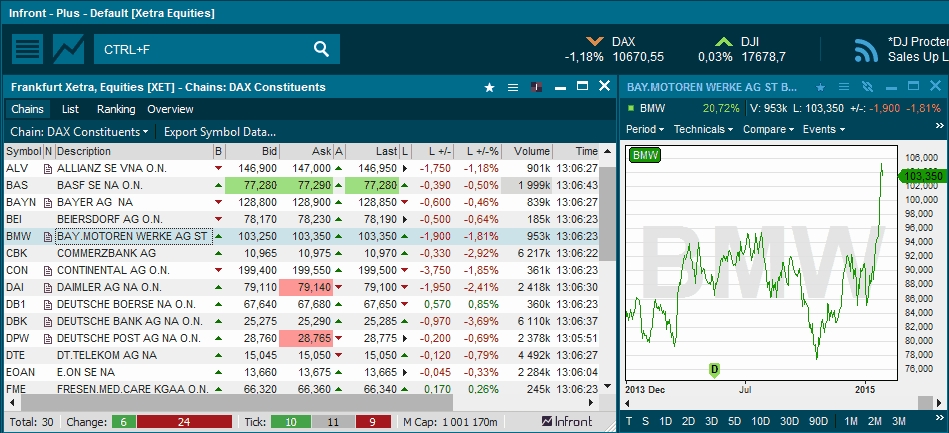Viewport: 949px width, 433px height.
Task: Open the main hamburger menu icon
Action: 27,49
